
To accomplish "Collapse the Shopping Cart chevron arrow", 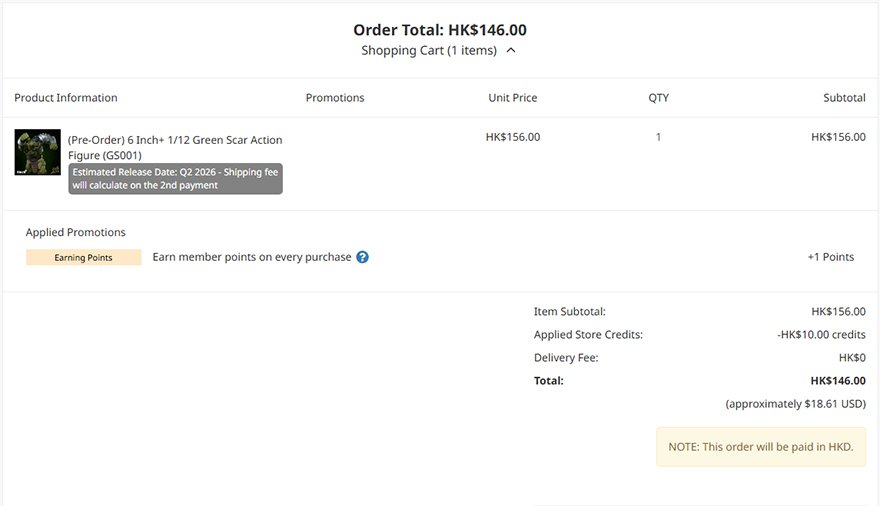I will [511, 50].
